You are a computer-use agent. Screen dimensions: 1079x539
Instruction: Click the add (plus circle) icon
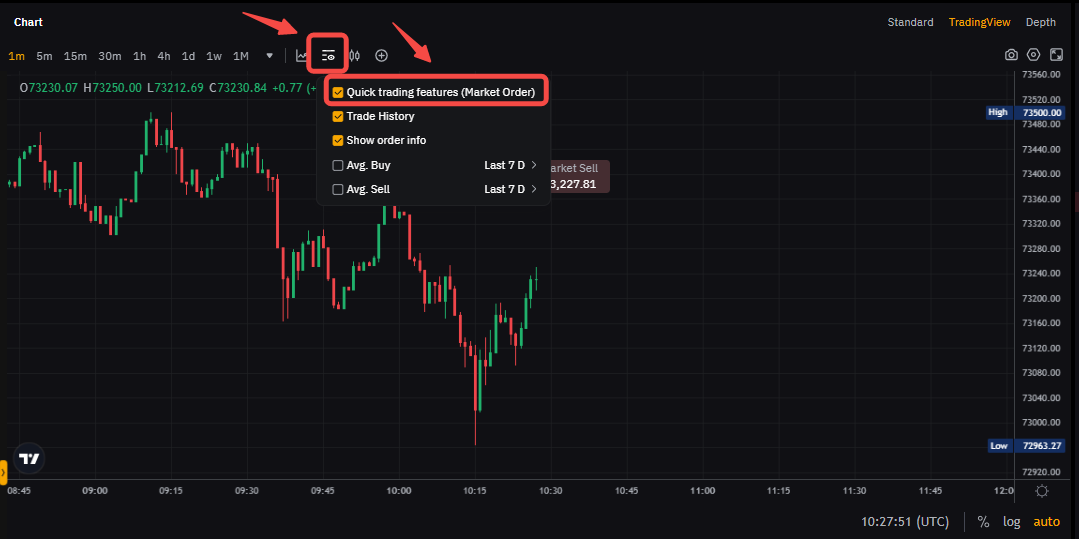coord(381,56)
